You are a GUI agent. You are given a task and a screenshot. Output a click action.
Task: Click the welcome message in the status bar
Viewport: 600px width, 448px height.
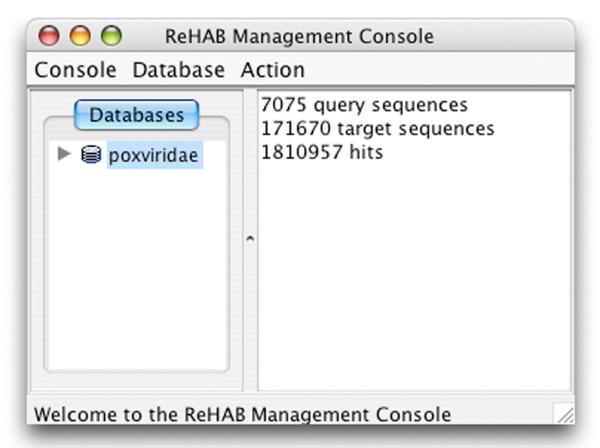pyautogui.click(x=242, y=414)
